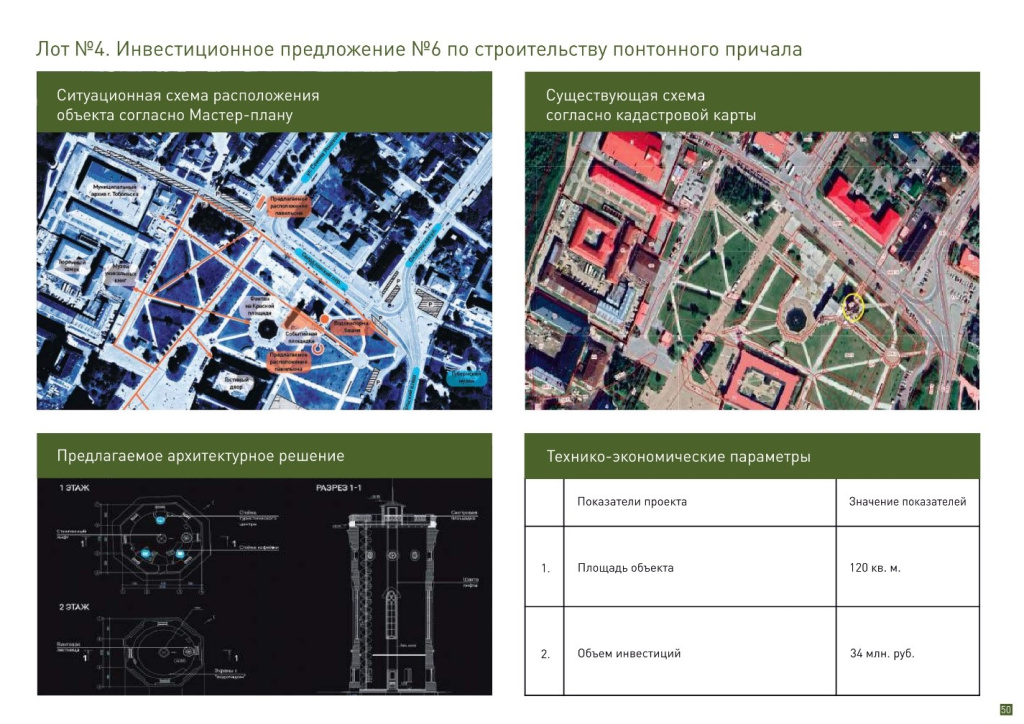This screenshot has height=724, width=1024.
Task: Click the header 'Технико-экономические параметры'
Action: tap(678, 456)
